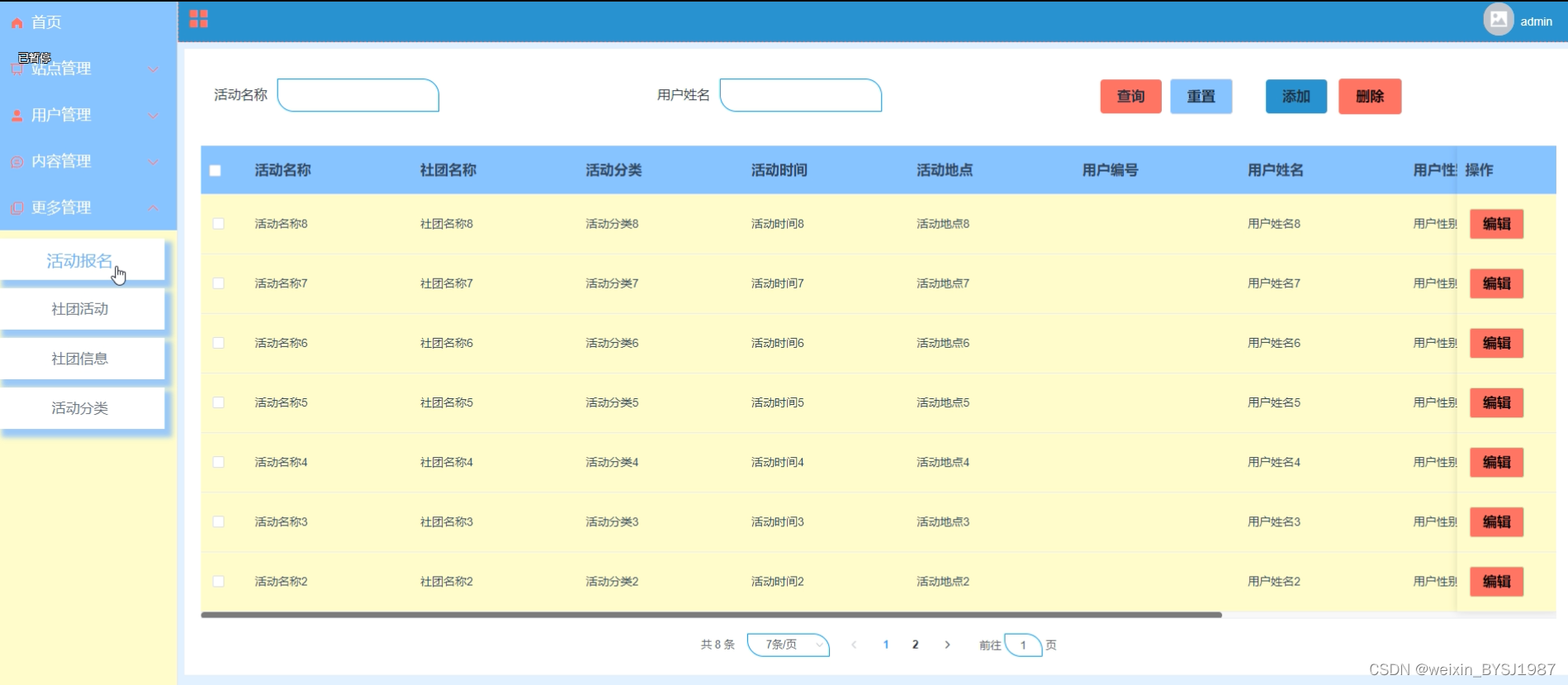Click the 用户管理 person icon
Screen dimensions: 1568x685
tap(17, 116)
